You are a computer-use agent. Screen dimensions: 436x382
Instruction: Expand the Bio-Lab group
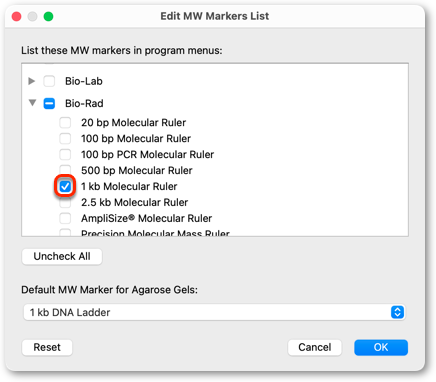coord(32,81)
